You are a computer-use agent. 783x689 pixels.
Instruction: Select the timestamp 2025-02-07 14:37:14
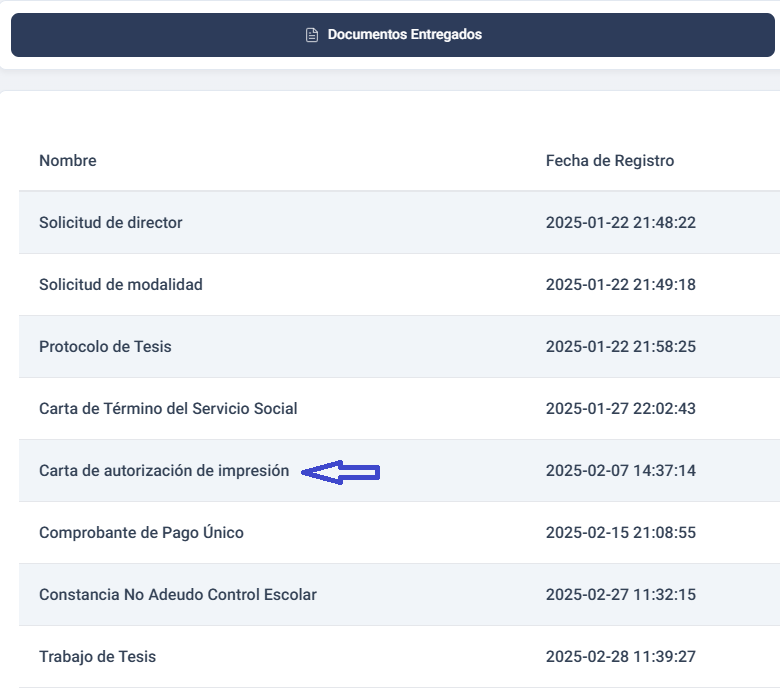[620, 471]
